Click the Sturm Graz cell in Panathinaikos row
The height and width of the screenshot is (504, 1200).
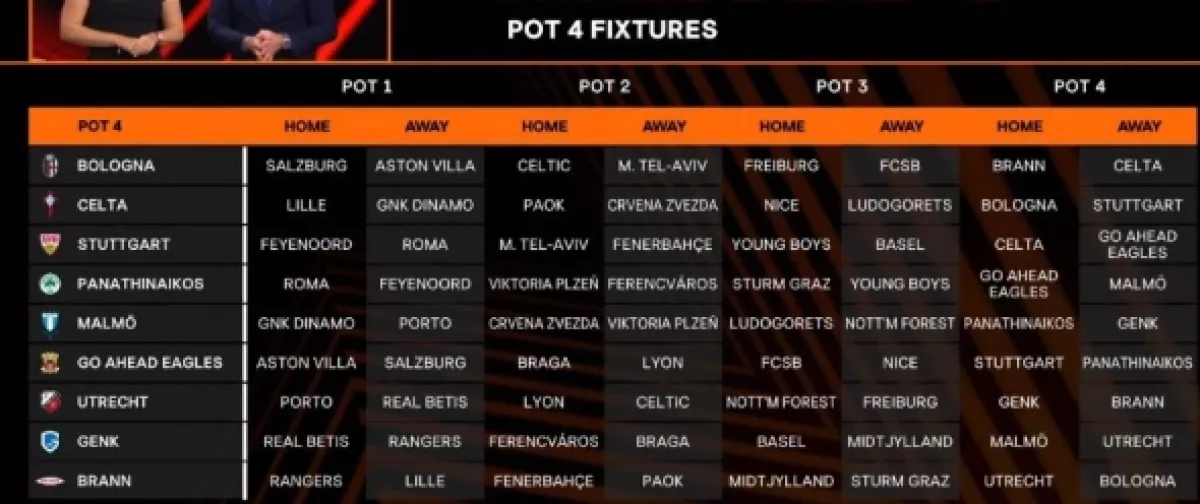pos(781,284)
